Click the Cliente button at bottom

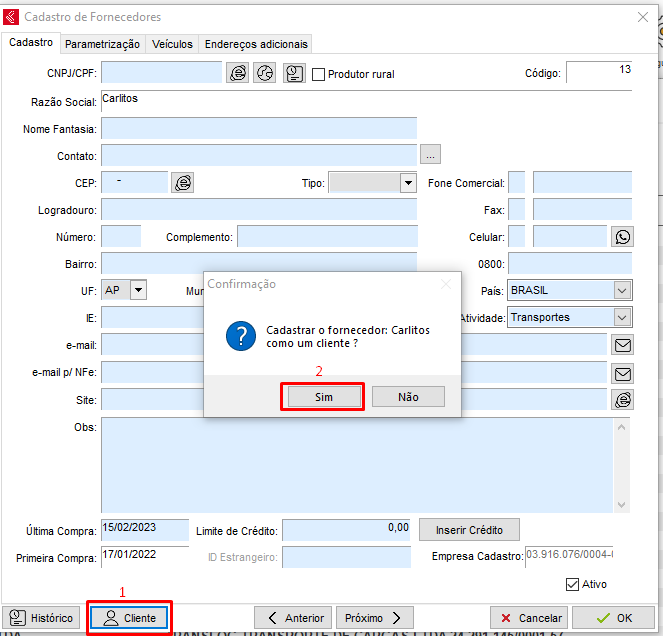(x=129, y=618)
